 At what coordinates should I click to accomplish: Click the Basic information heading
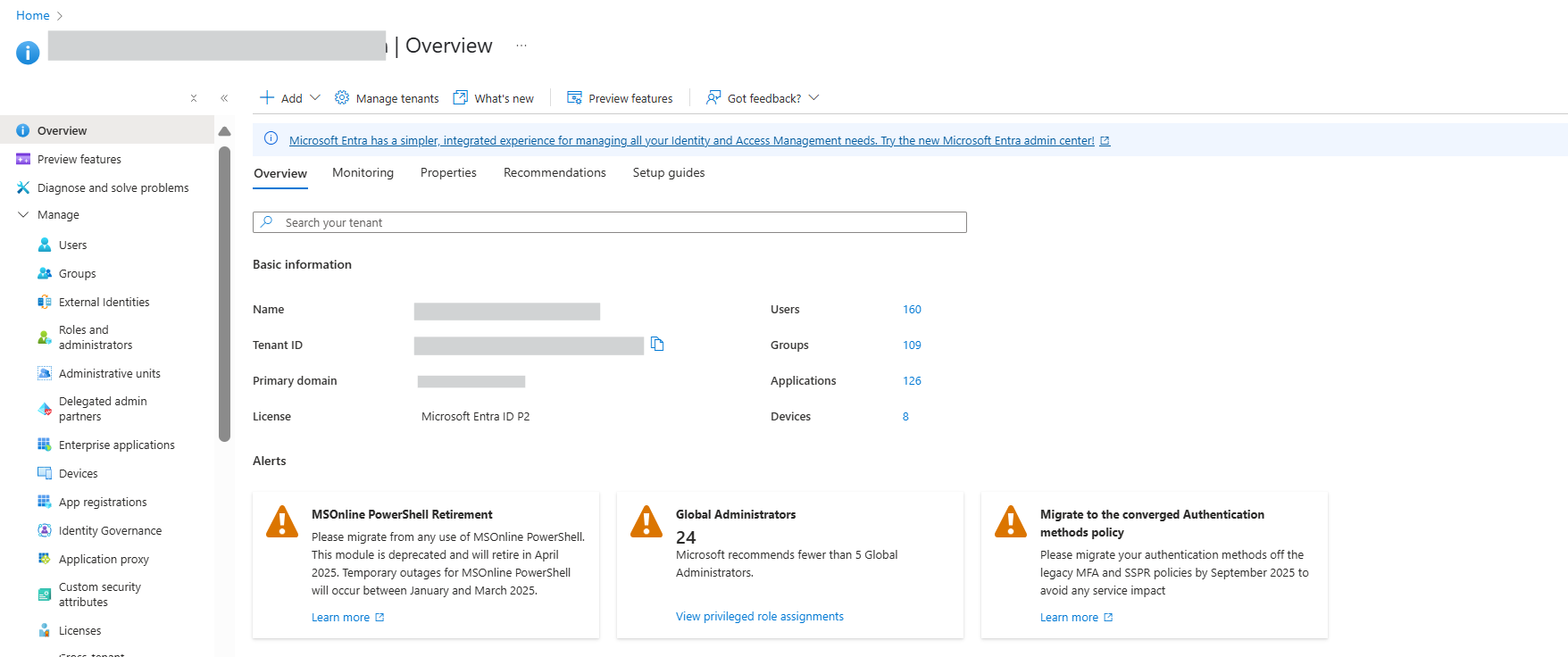(x=302, y=264)
